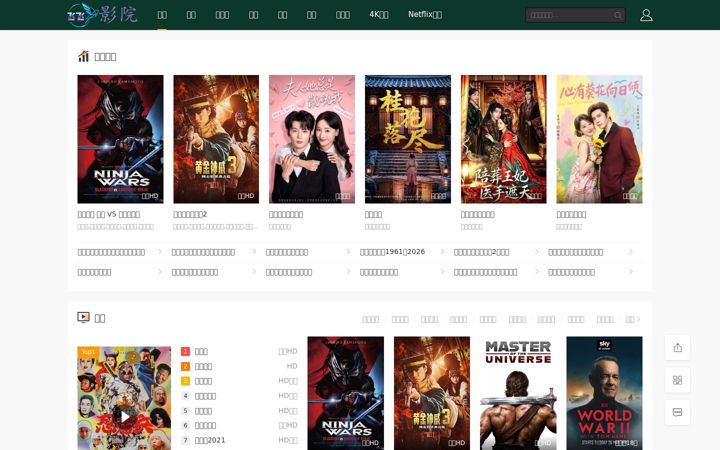Open the 心有葵花向日倾 poster

click(599, 139)
